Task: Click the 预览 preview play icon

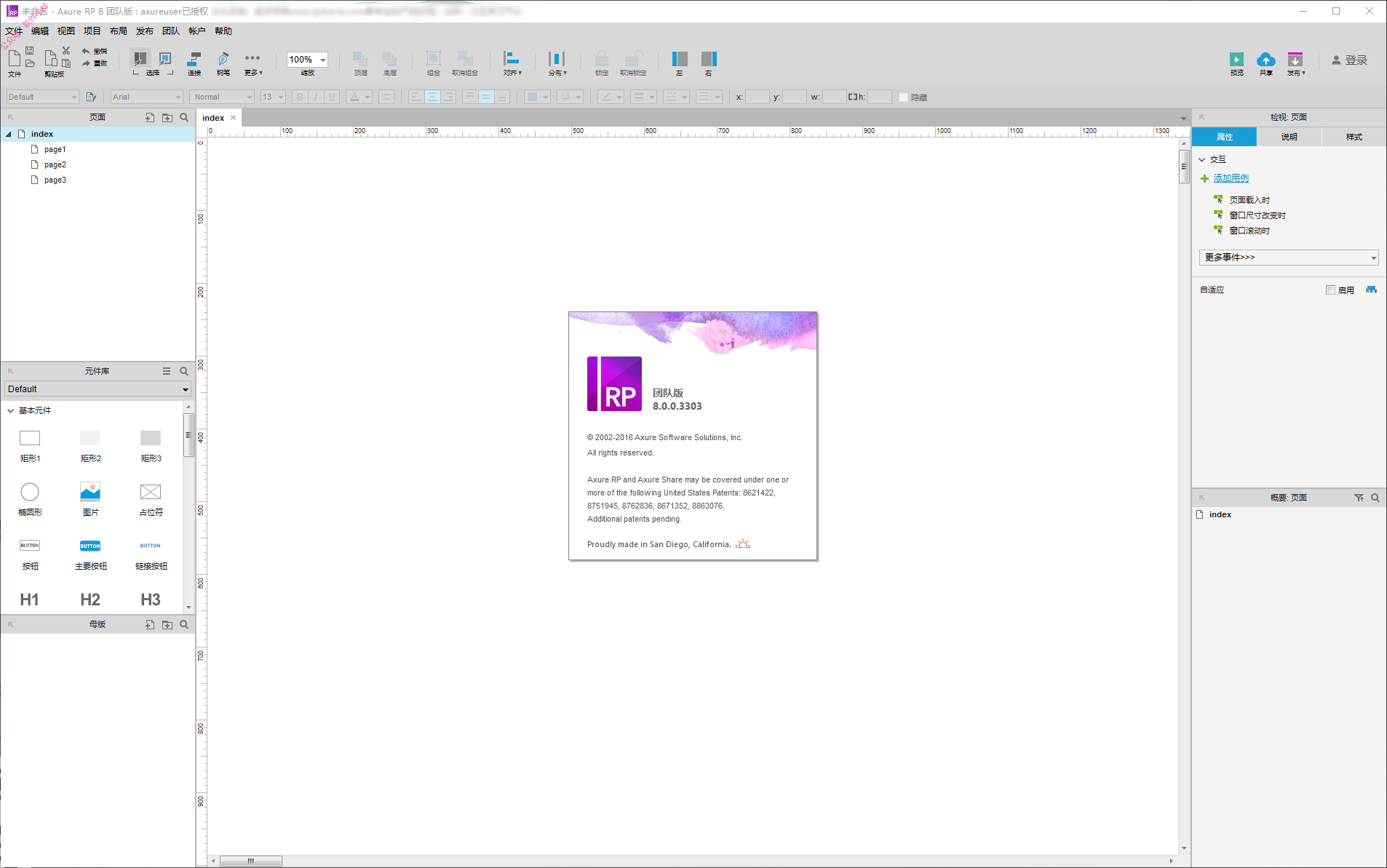Action: coord(1237,60)
